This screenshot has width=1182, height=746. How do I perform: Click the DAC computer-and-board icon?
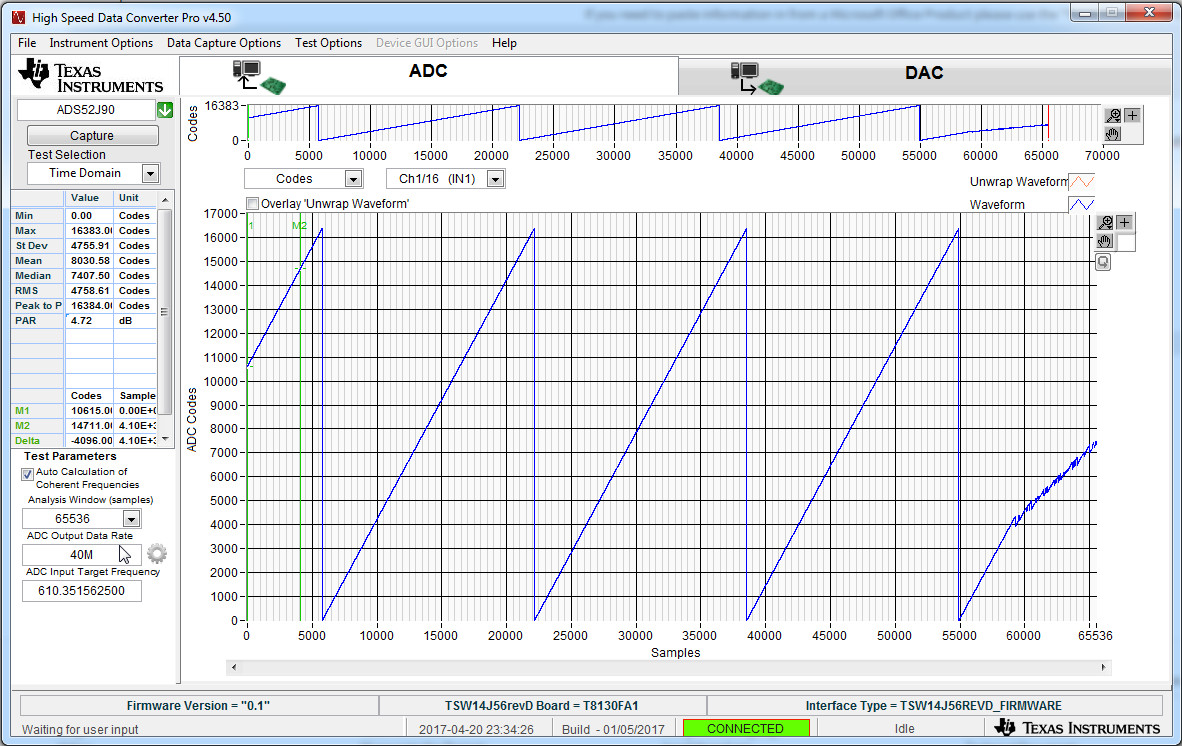757,78
